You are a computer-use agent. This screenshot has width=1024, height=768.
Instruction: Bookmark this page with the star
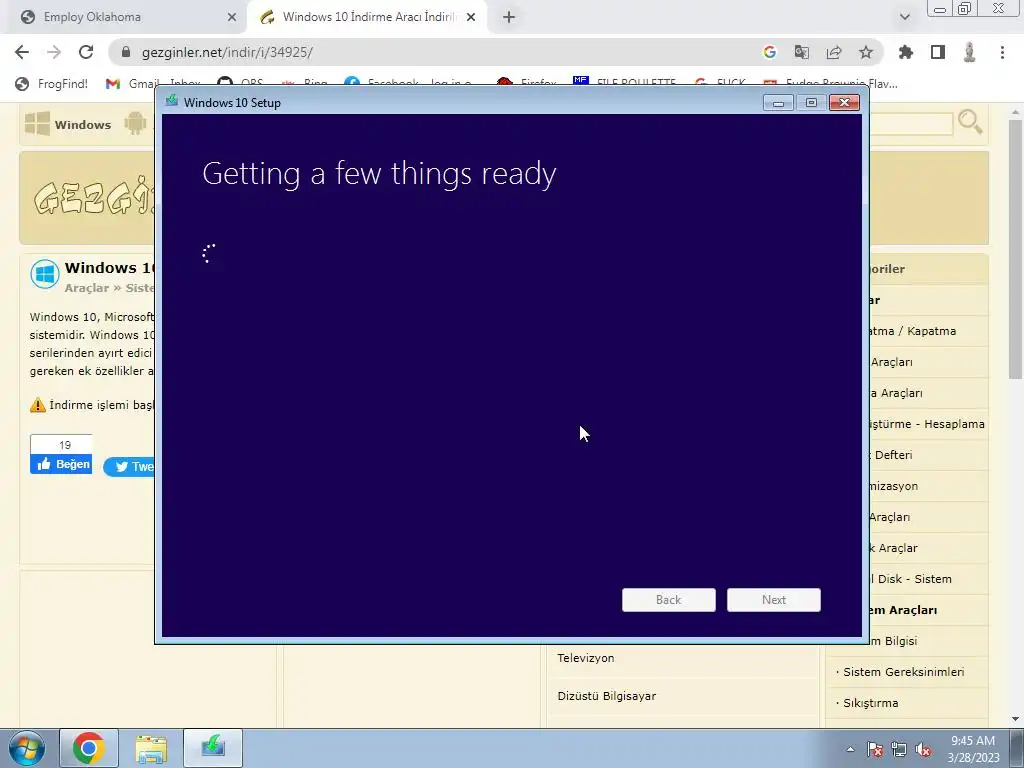pyautogui.click(x=866, y=52)
